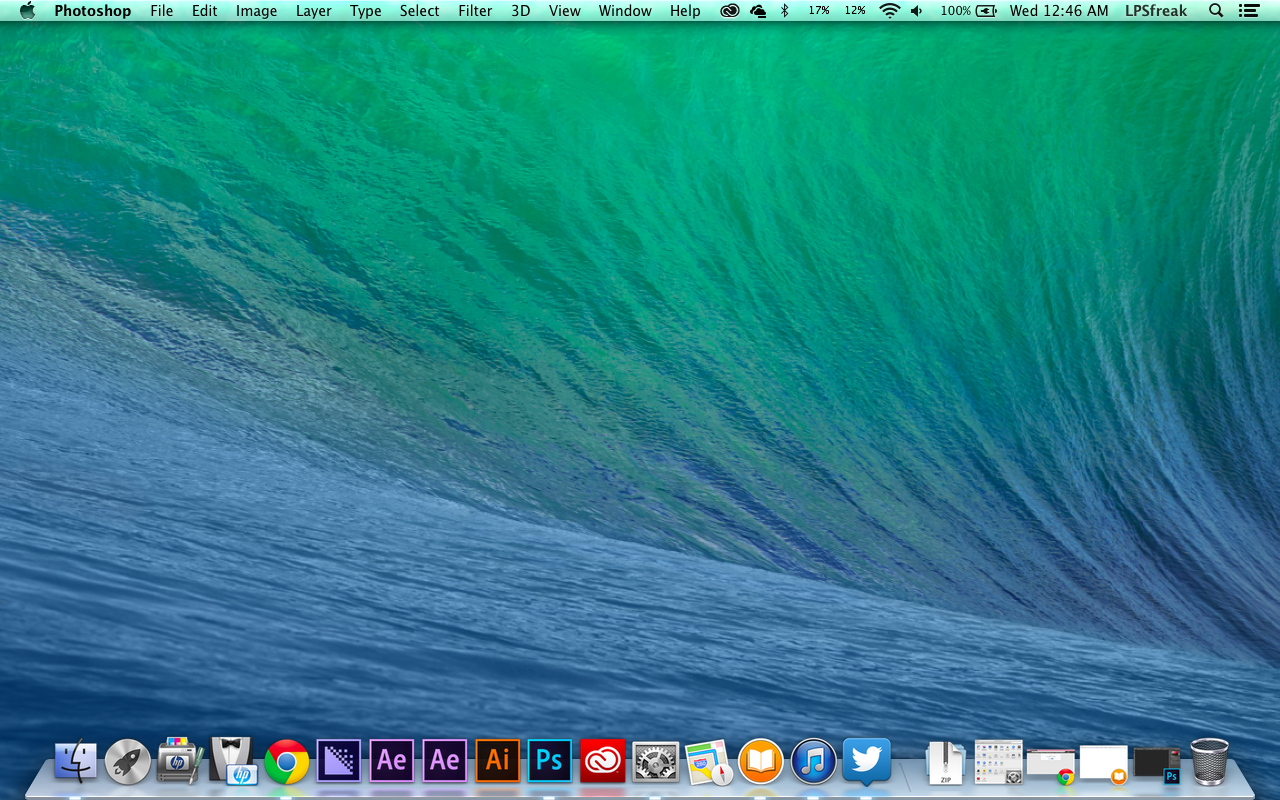Click the 12% status readout
Image resolution: width=1280 pixels, height=800 pixels.
tap(855, 11)
